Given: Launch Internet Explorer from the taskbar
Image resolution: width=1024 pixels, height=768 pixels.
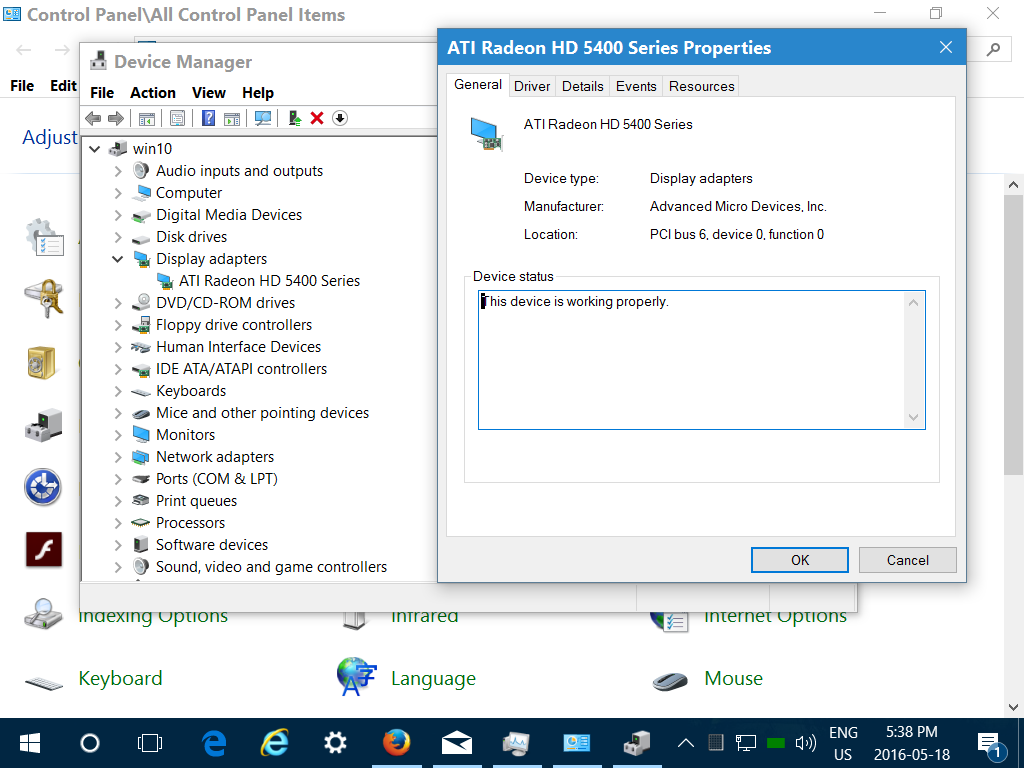Looking at the screenshot, I should pyautogui.click(x=274, y=743).
